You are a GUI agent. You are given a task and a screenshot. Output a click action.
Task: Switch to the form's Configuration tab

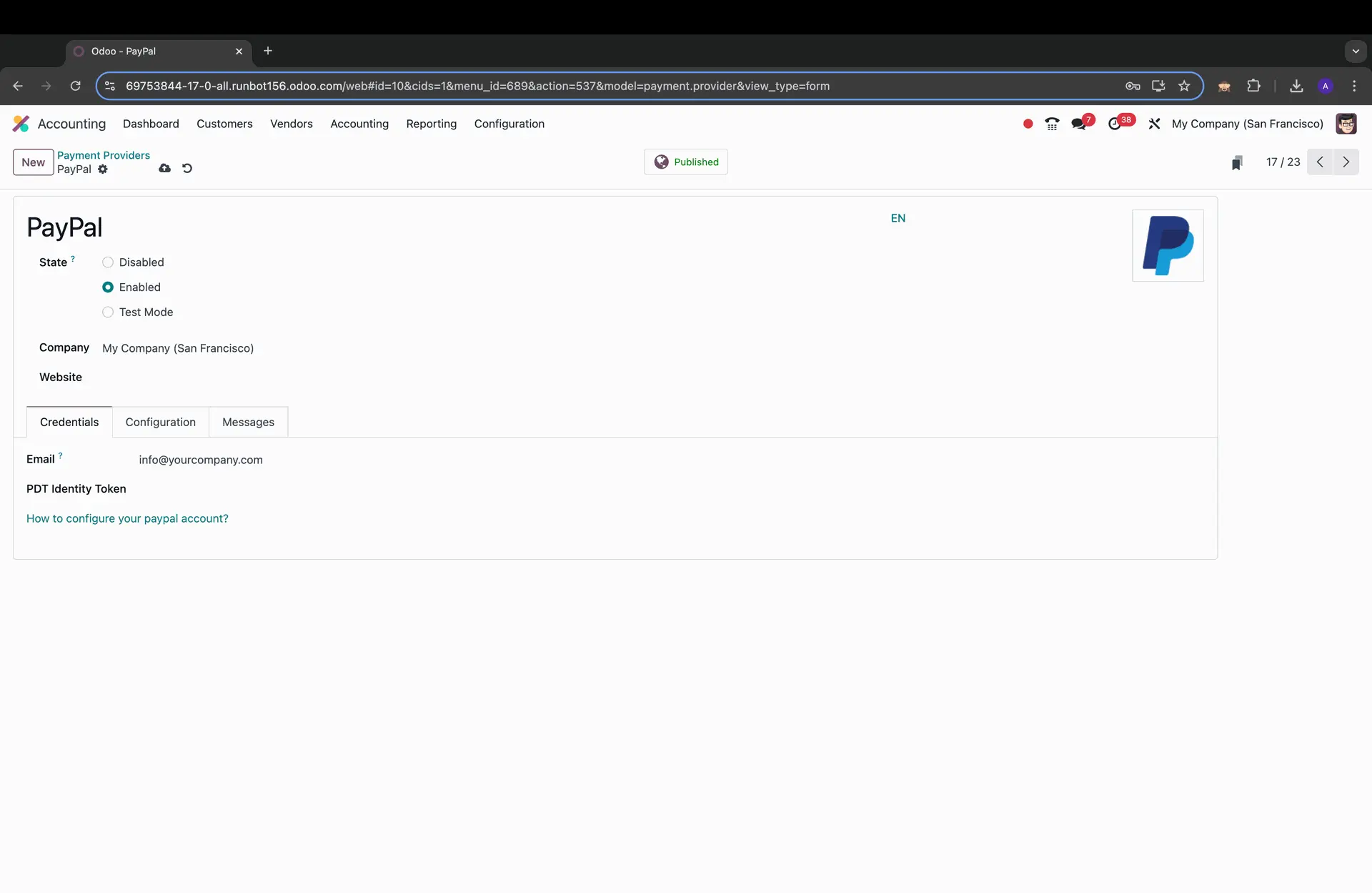(160, 422)
